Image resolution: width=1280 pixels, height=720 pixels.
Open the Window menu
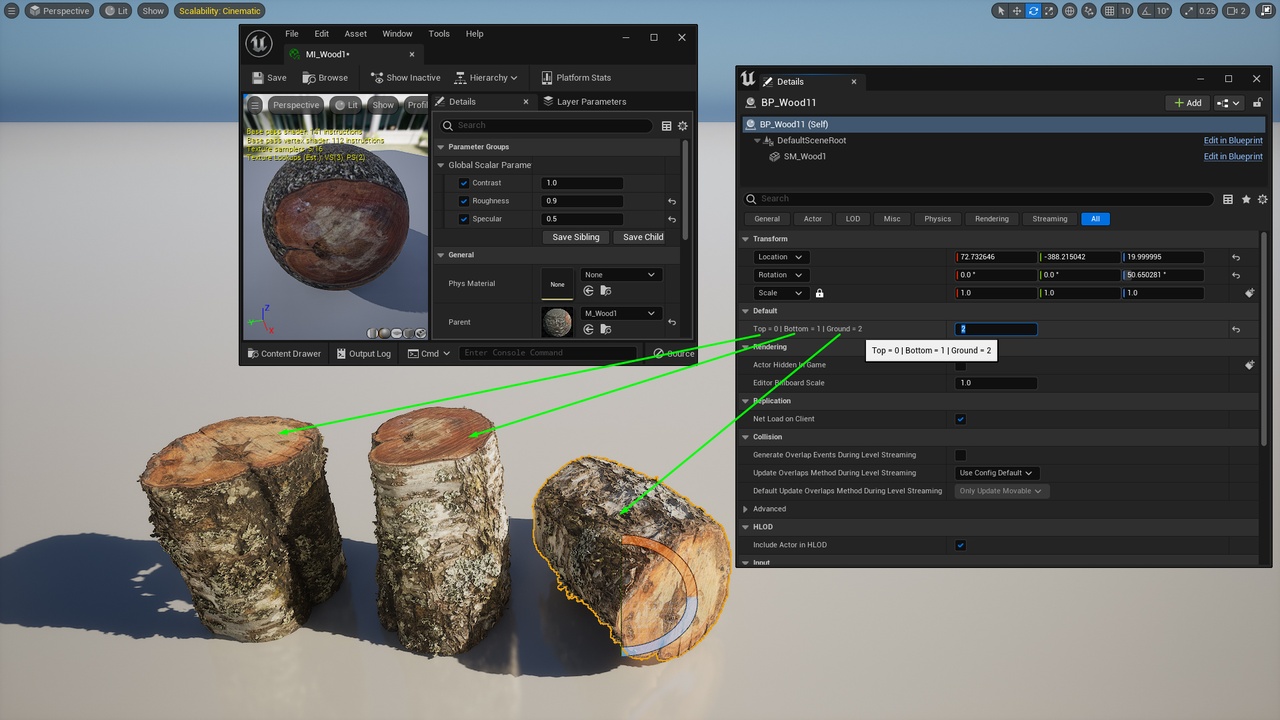click(x=397, y=34)
